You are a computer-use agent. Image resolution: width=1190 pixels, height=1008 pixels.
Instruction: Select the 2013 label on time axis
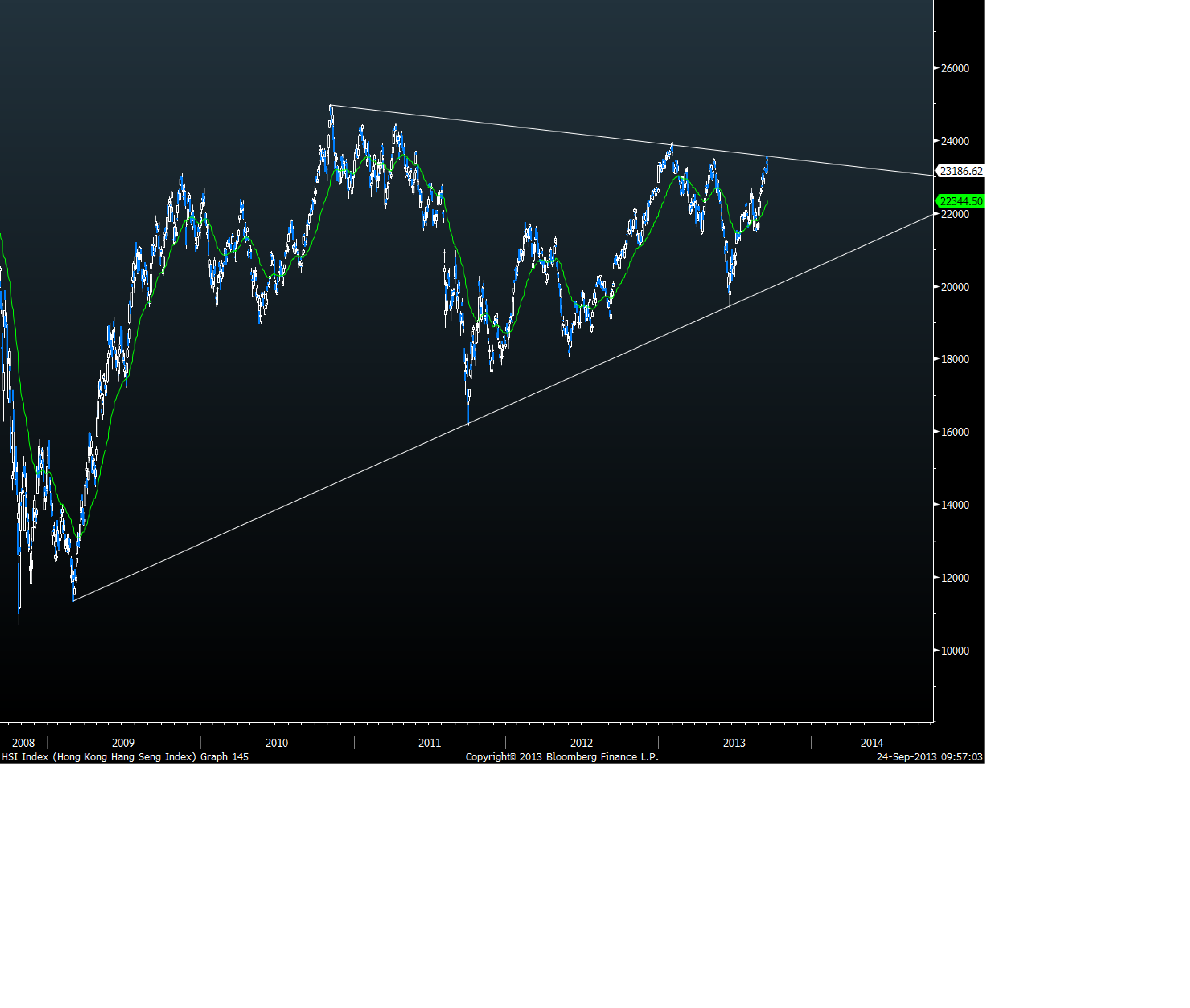click(x=734, y=743)
